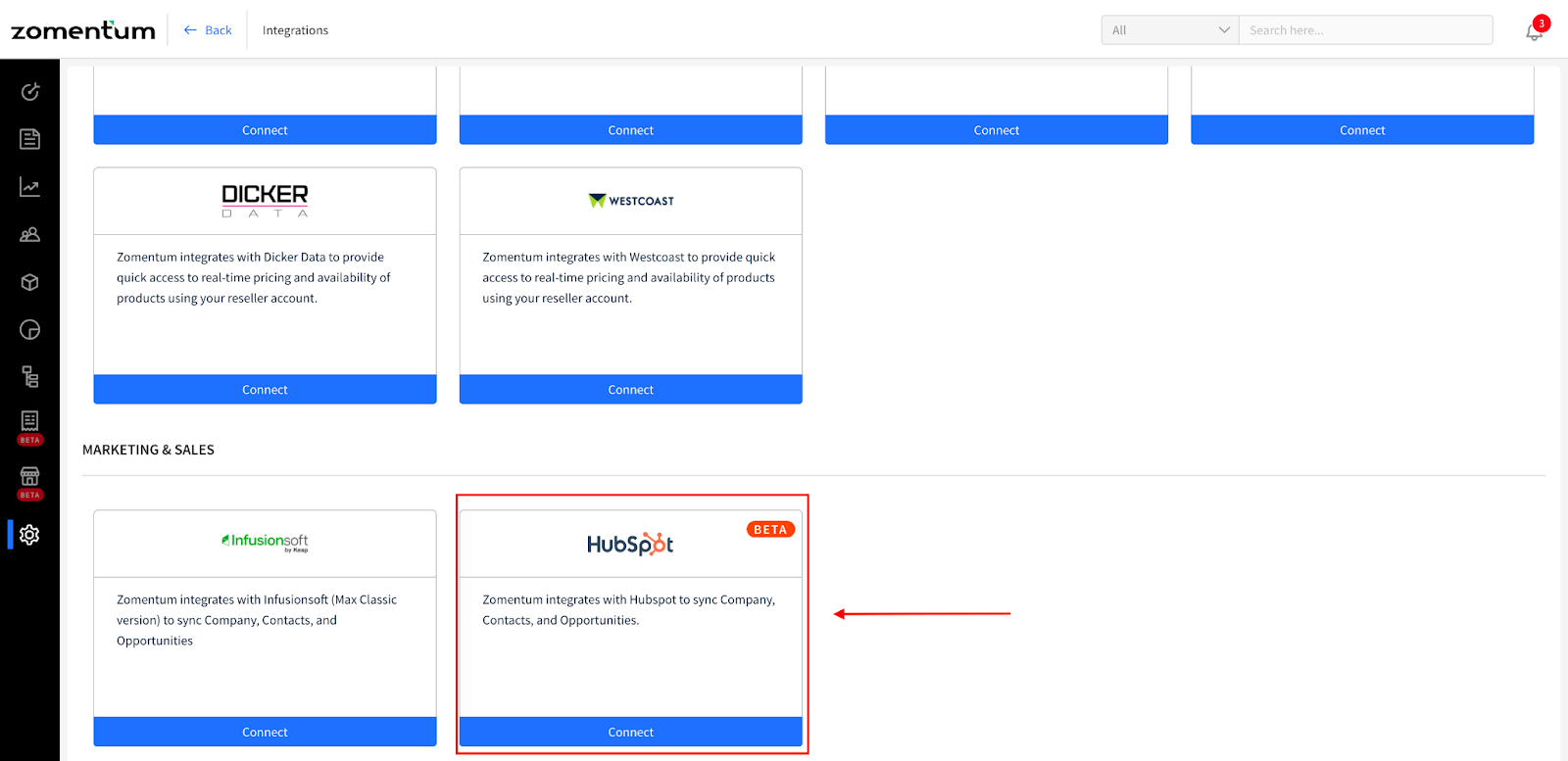
Task: Expand the All filter dropdown
Action: [x=1170, y=30]
